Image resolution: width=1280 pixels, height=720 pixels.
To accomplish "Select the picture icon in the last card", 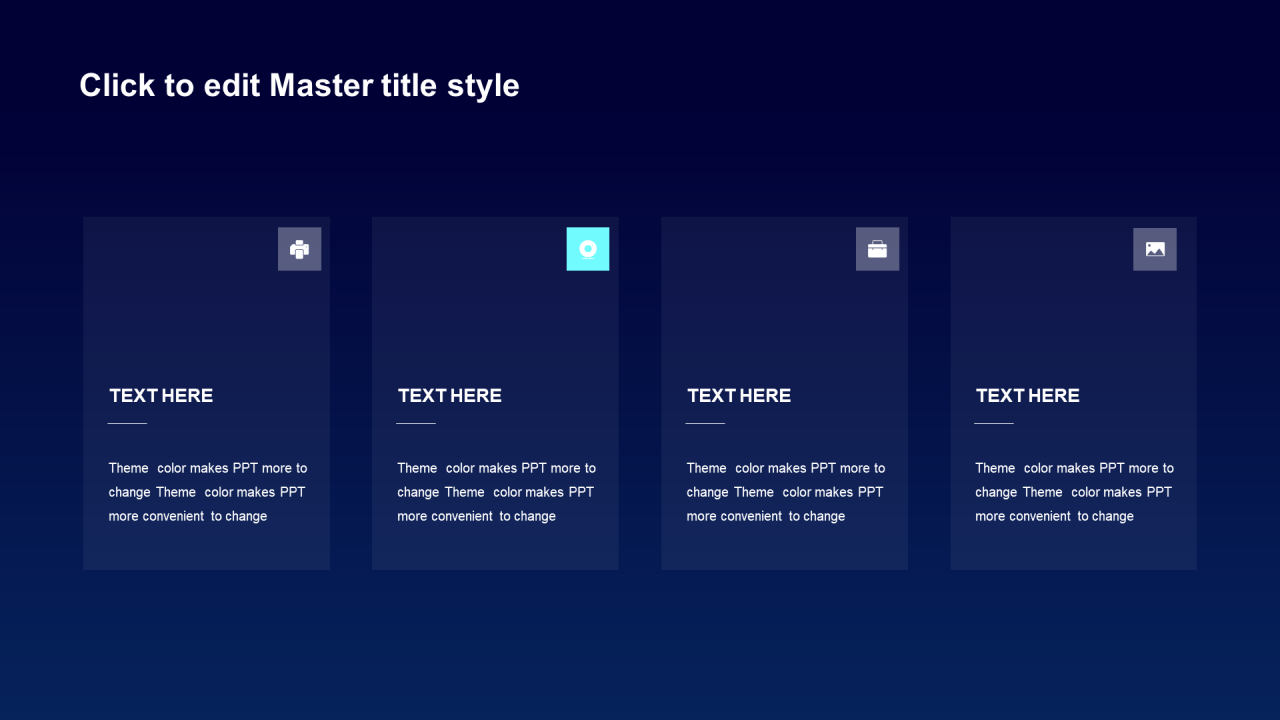I will [x=1155, y=249].
